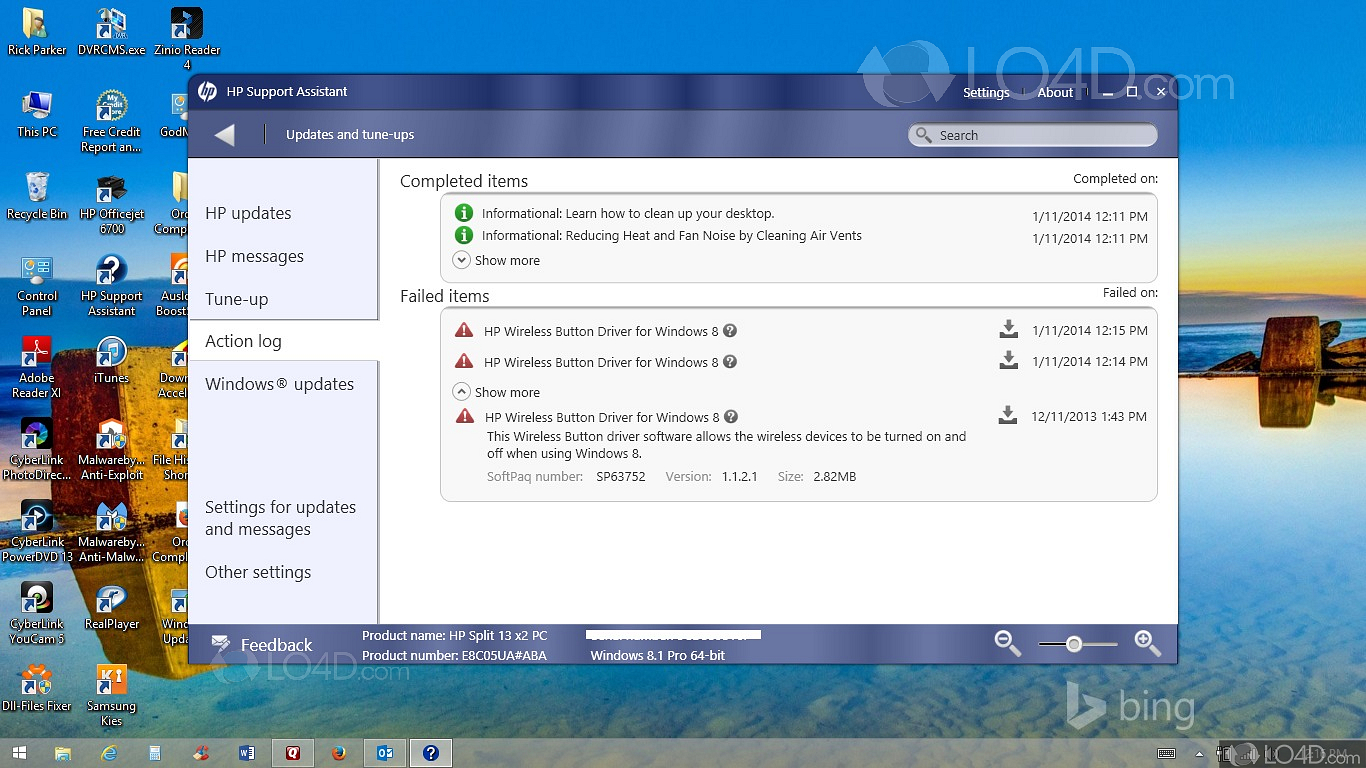Open Microsoft Word from the taskbar
The height and width of the screenshot is (768, 1366).
pos(247,753)
